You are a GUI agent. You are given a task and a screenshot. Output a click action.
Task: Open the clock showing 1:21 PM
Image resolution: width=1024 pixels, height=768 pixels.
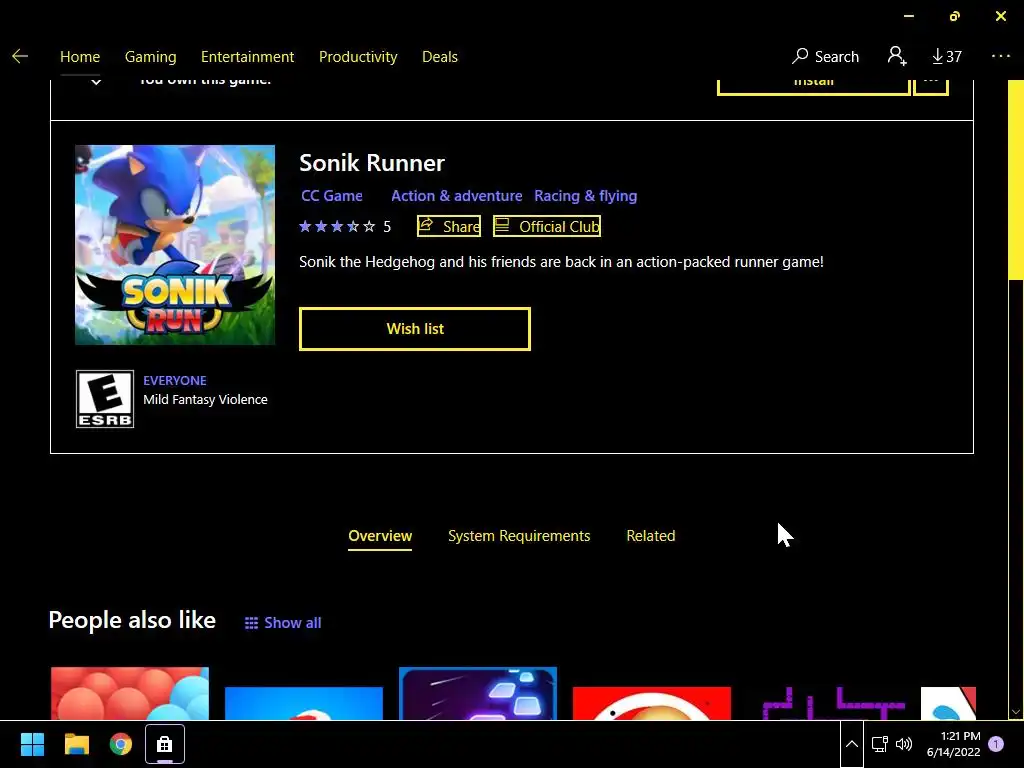(953, 744)
